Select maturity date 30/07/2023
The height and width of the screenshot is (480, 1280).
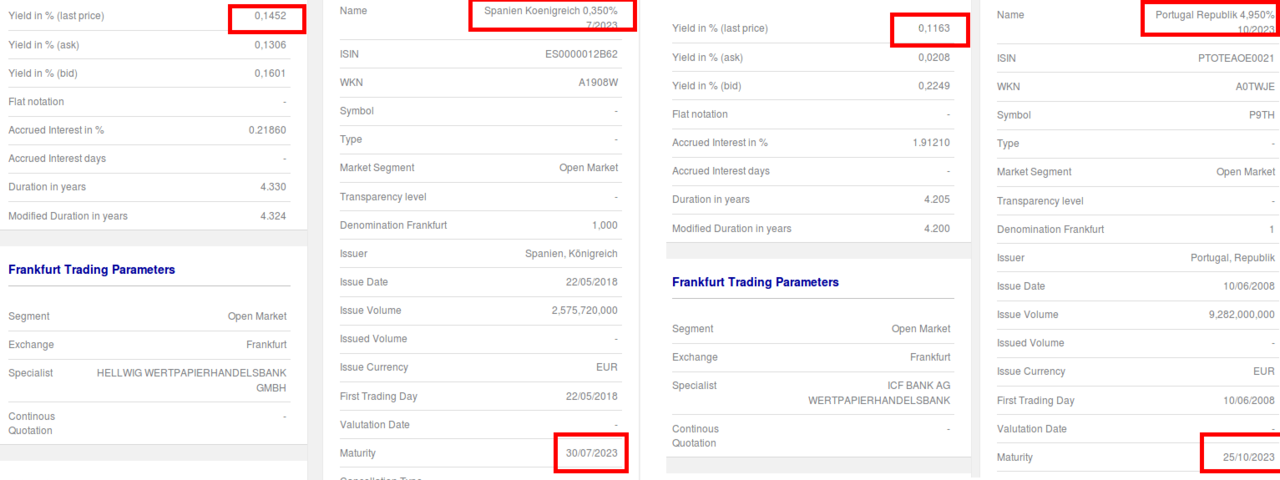[591, 453]
